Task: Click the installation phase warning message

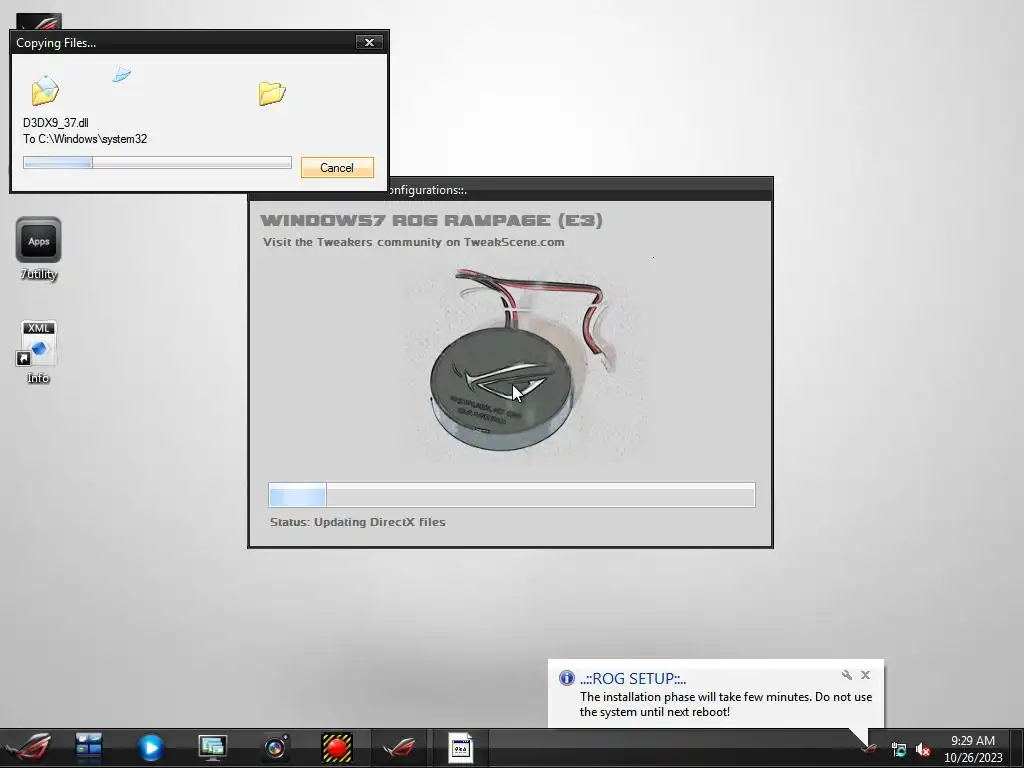Action: tap(726, 704)
